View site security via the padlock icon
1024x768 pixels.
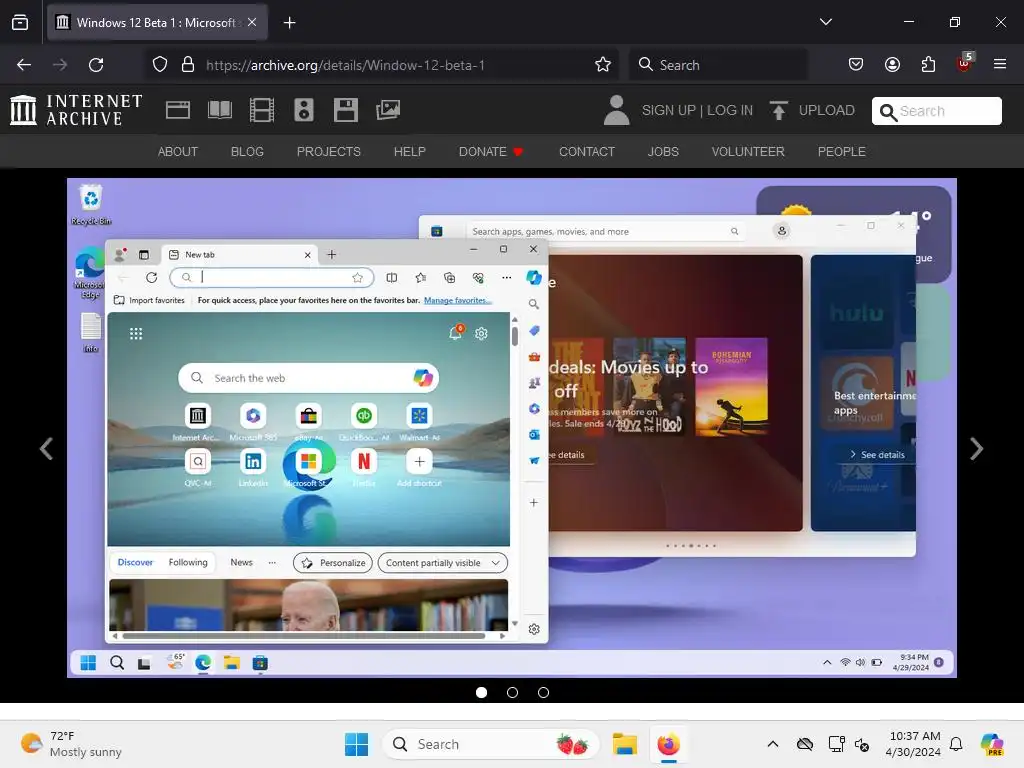(x=188, y=65)
